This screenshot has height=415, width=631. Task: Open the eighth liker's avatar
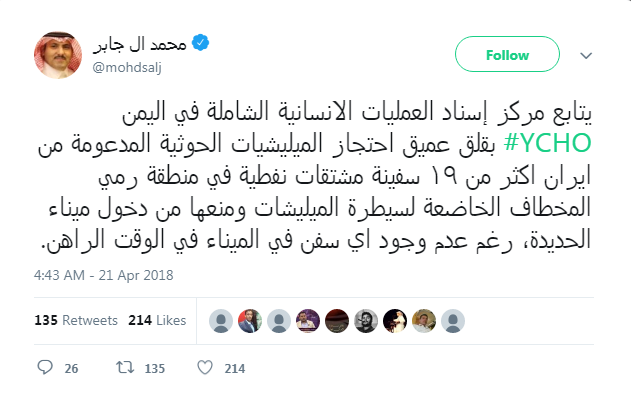click(424, 321)
